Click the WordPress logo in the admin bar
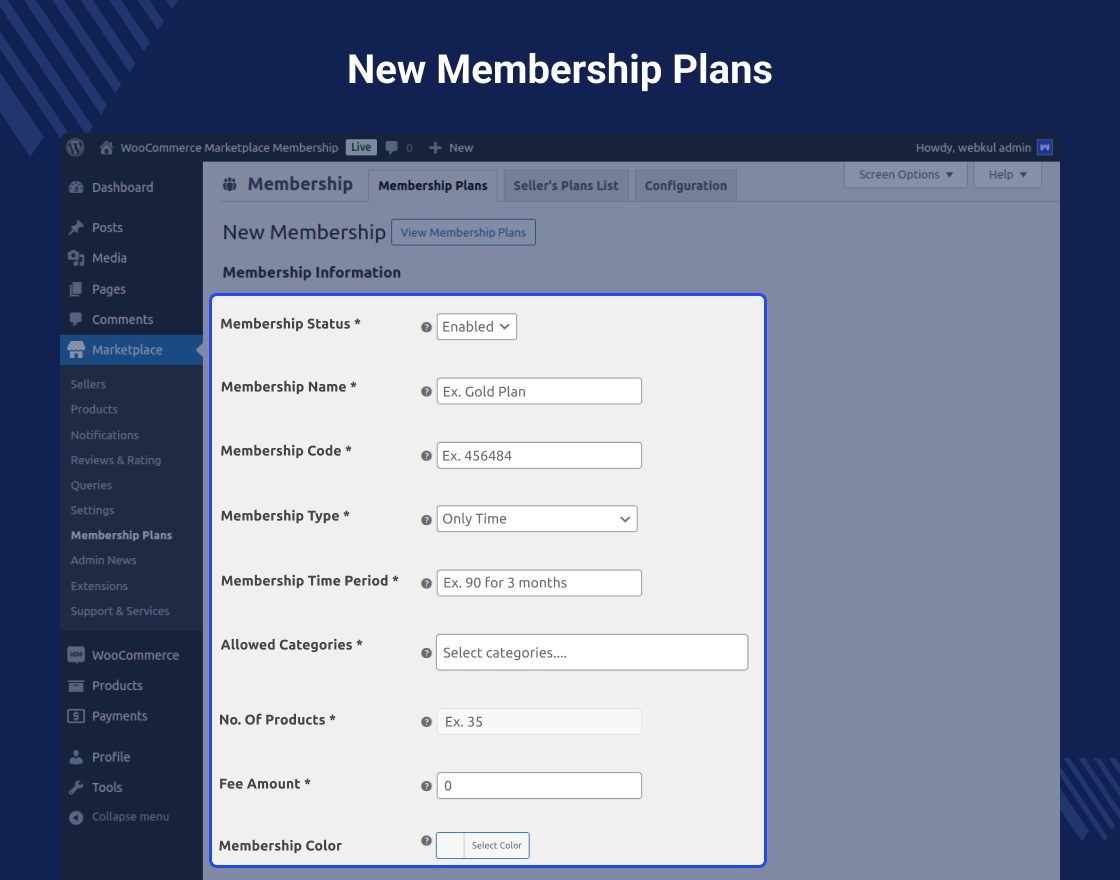 tap(75, 147)
